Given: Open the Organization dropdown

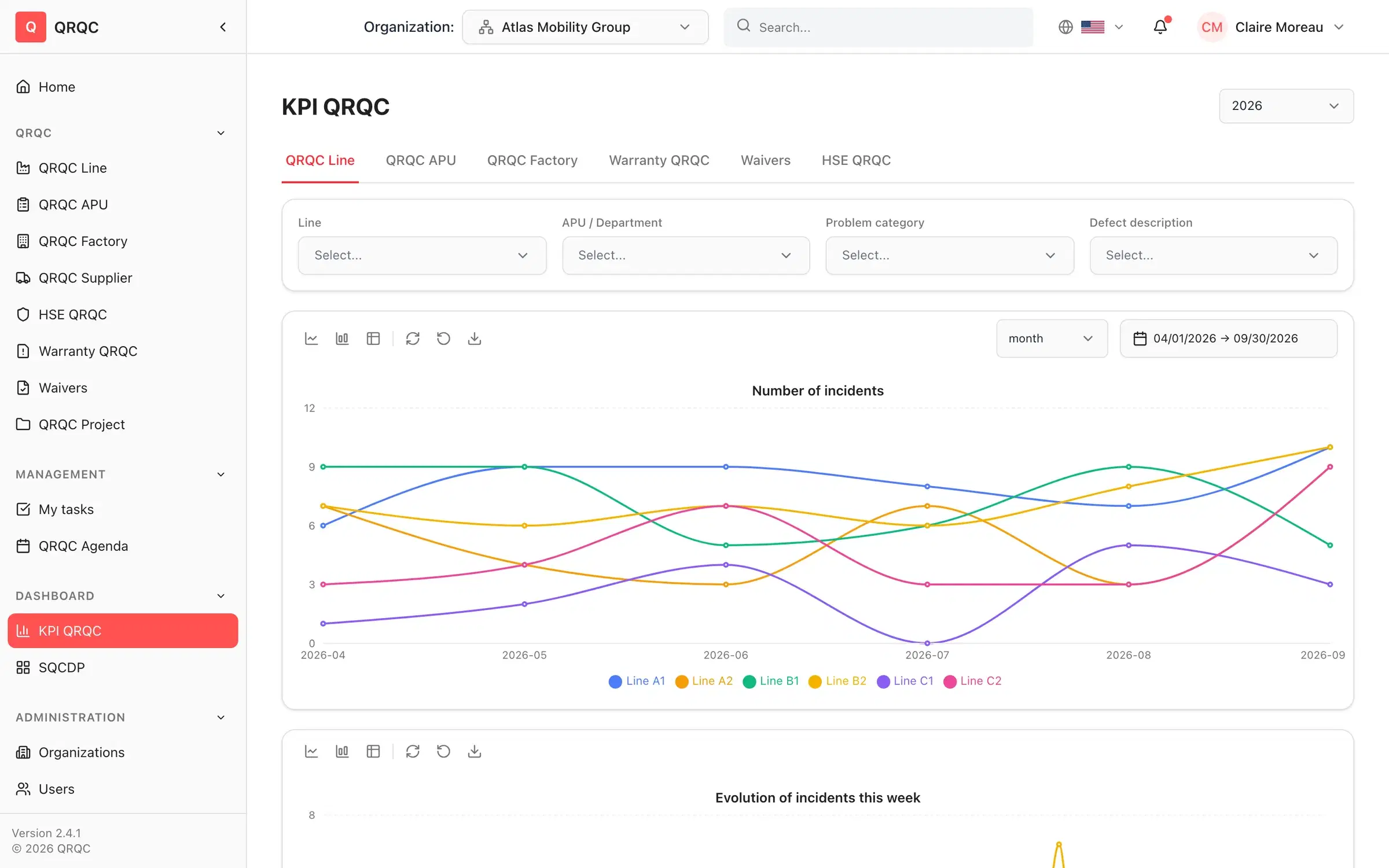Looking at the screenshot, I should [x=585, y=27].
